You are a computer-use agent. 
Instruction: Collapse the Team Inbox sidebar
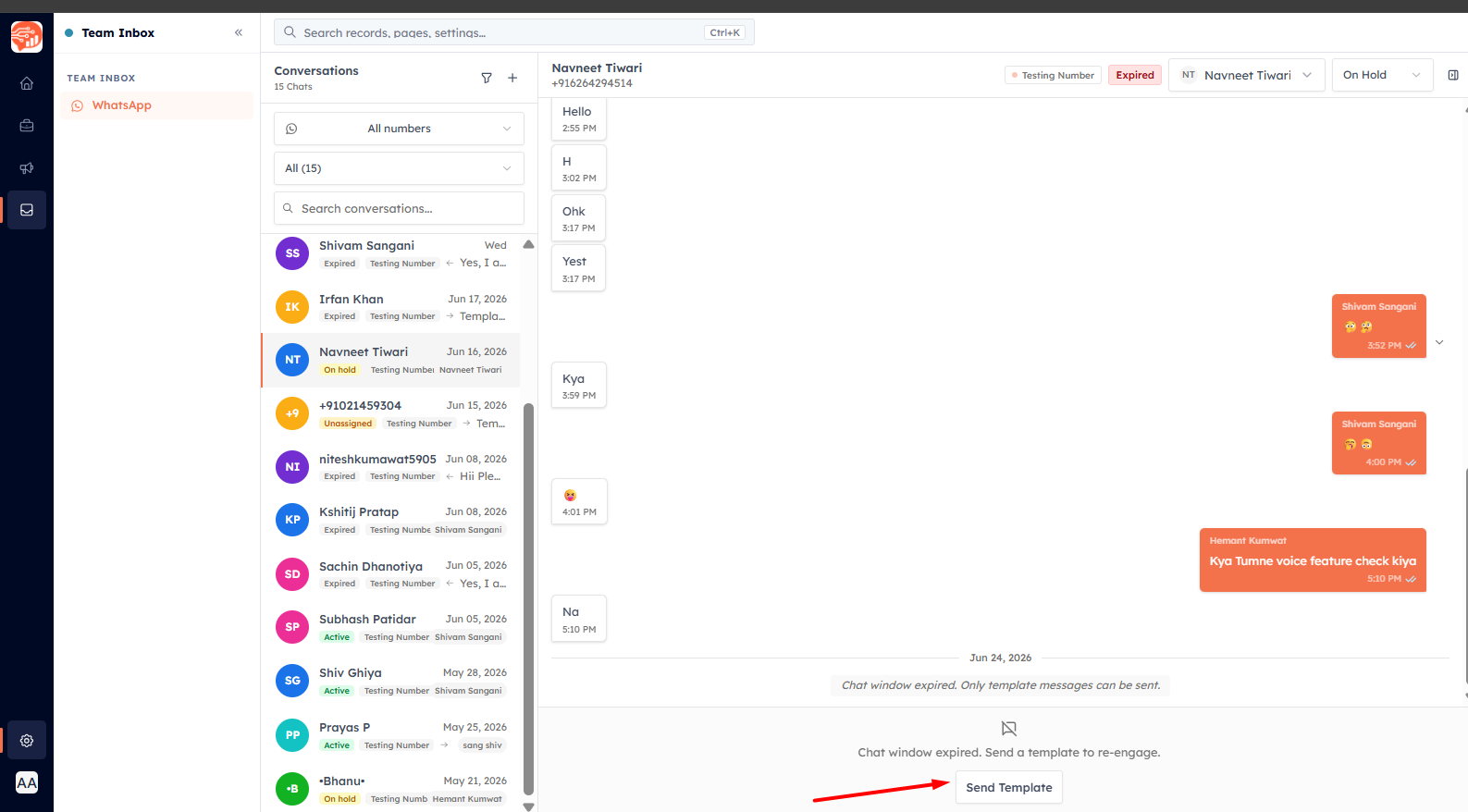coord(239,32)
